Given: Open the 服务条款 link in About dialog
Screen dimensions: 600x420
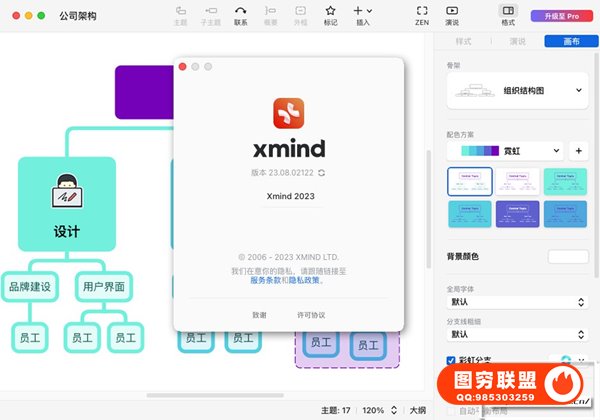Looking at the screenshot, I should [266, 281].
